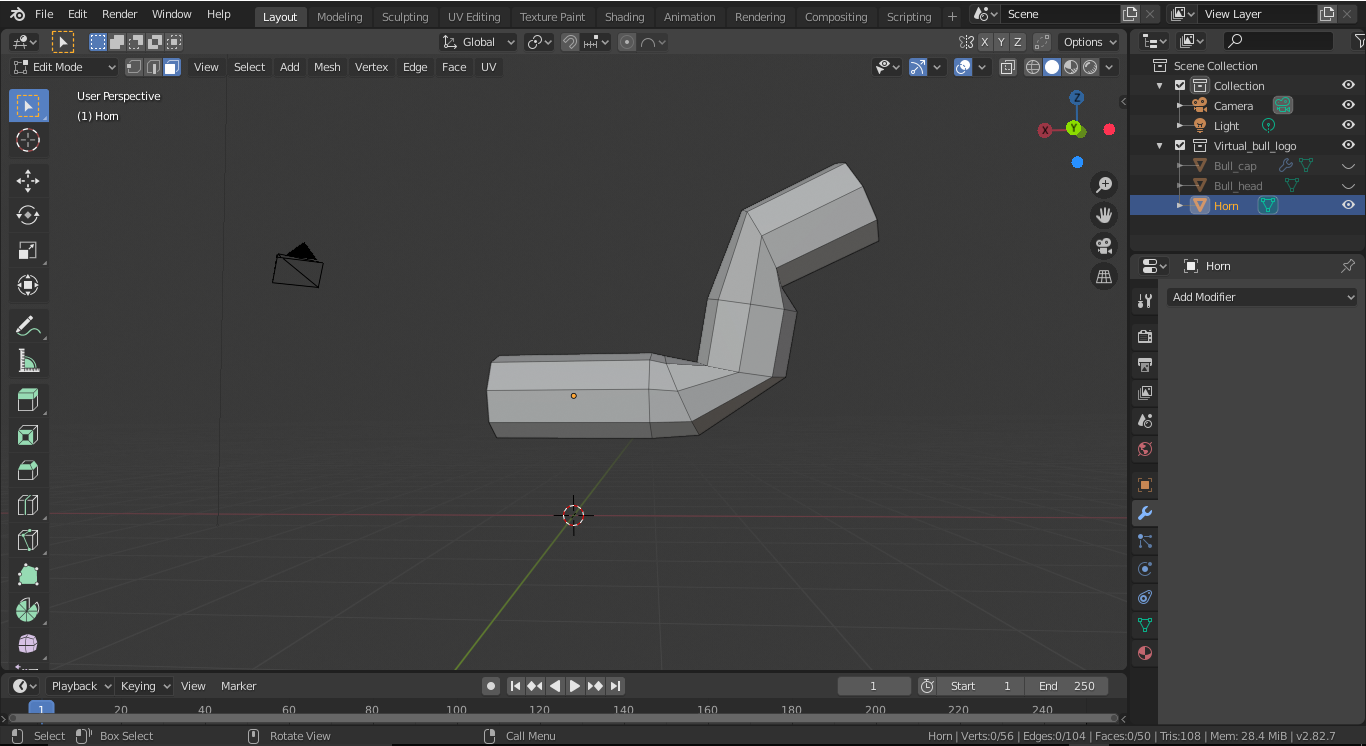
Task: Select the Transform tool
Action: [28, 285]
